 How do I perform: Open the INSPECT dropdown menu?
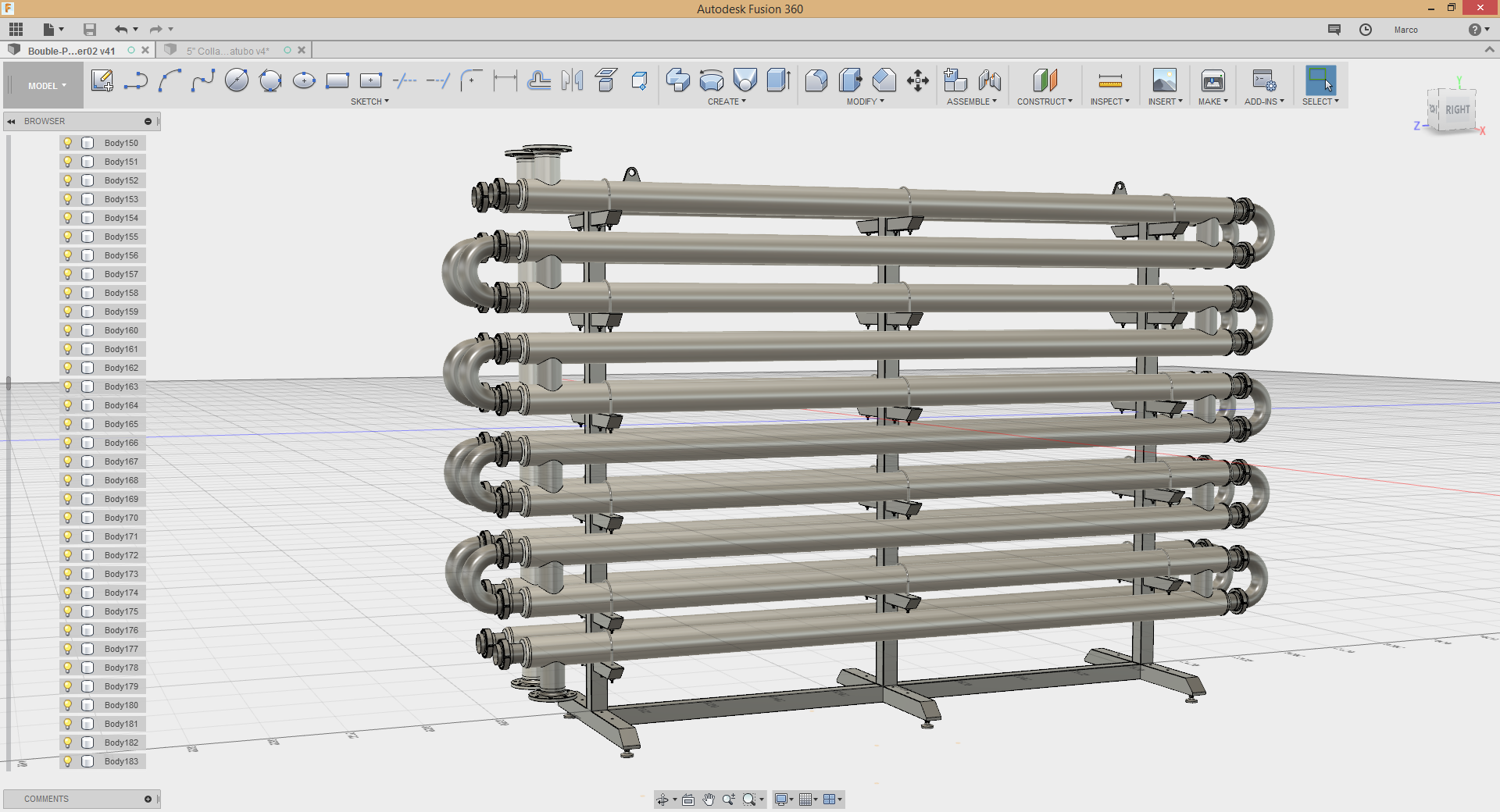1110,101
